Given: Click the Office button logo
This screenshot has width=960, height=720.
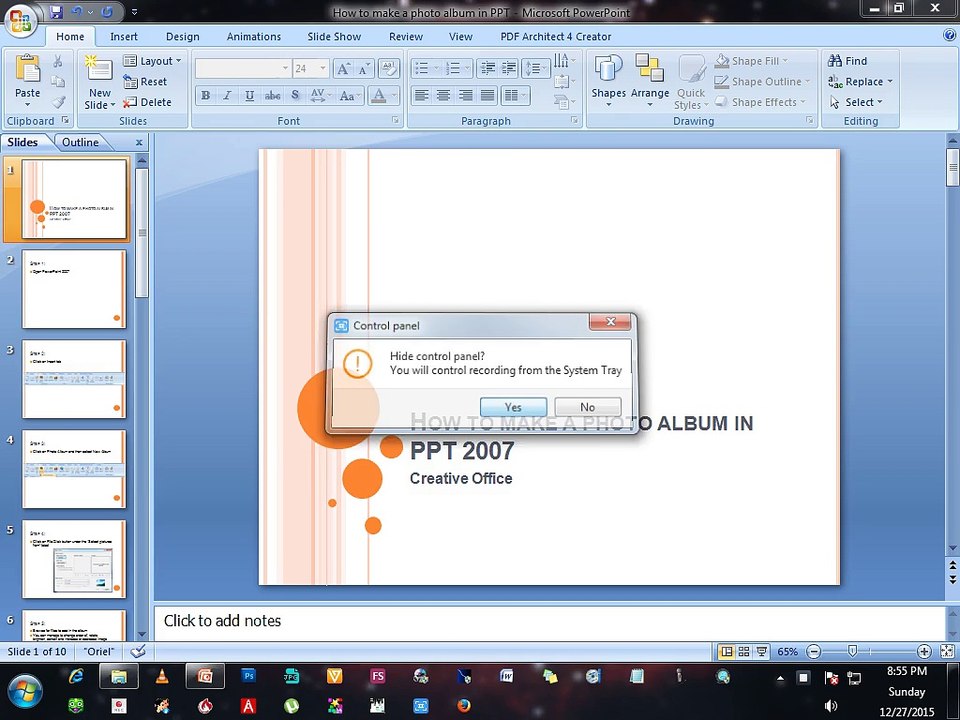Looking at the screenshot, I should (x=21, y=21).
